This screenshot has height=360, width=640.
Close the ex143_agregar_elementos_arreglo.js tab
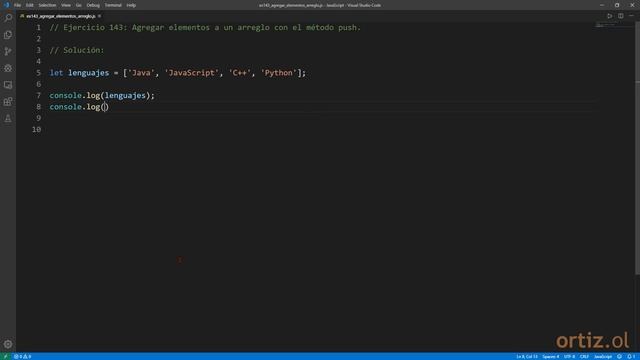pos(100,16)
